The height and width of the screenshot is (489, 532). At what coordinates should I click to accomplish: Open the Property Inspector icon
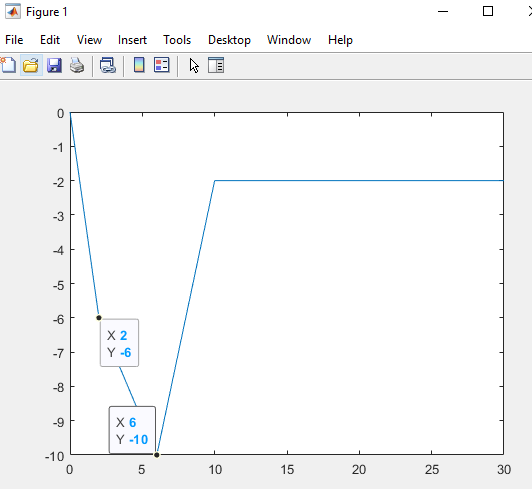216,65
